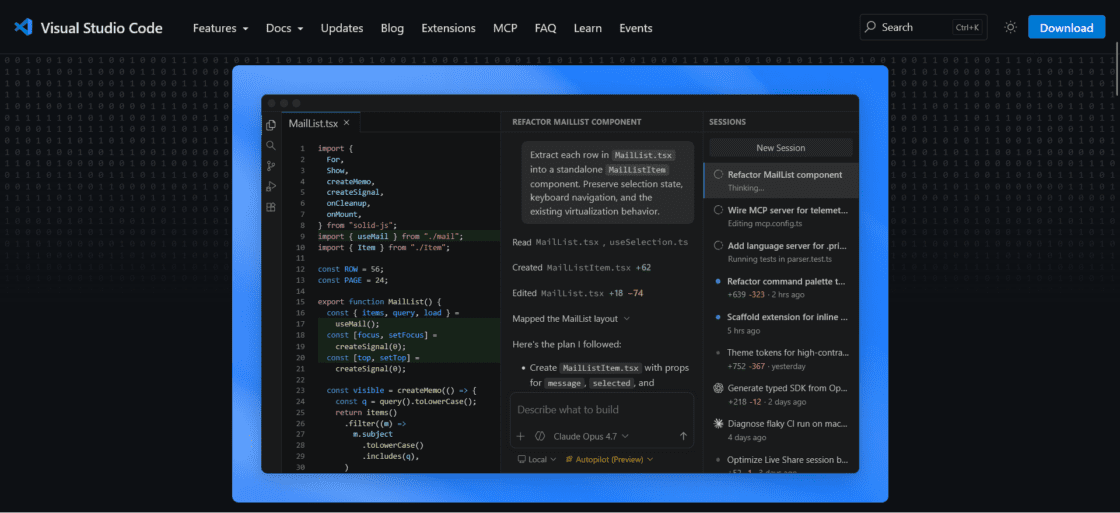Click the Visual Studio Code logo icon
Image resolution: width=1120 pixels, height=513 pixels.
pos(24,28)
